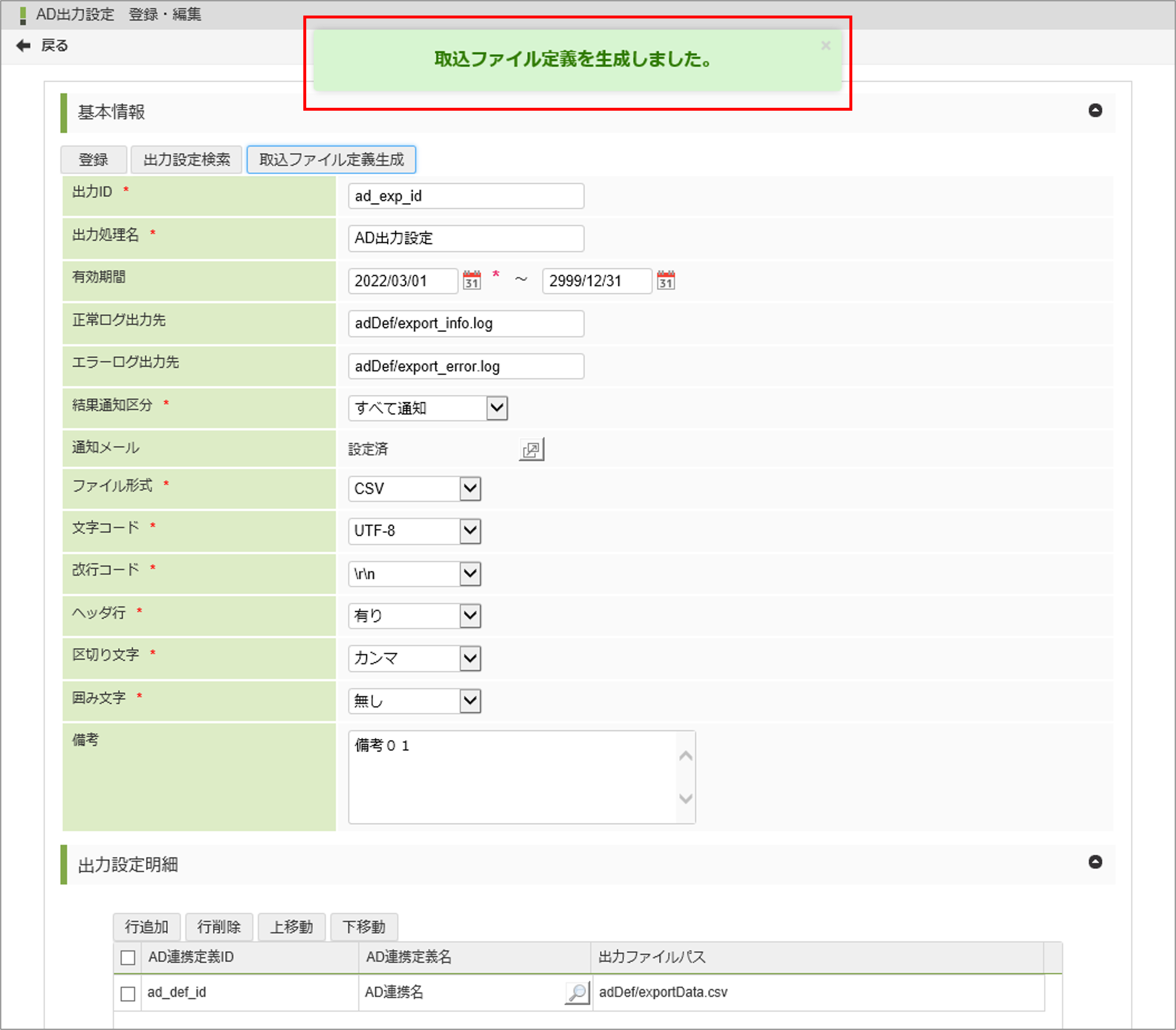Click the back arrow next to 戻る
The height and width of the screenshot is (1030, 1176).
(23, 45)
